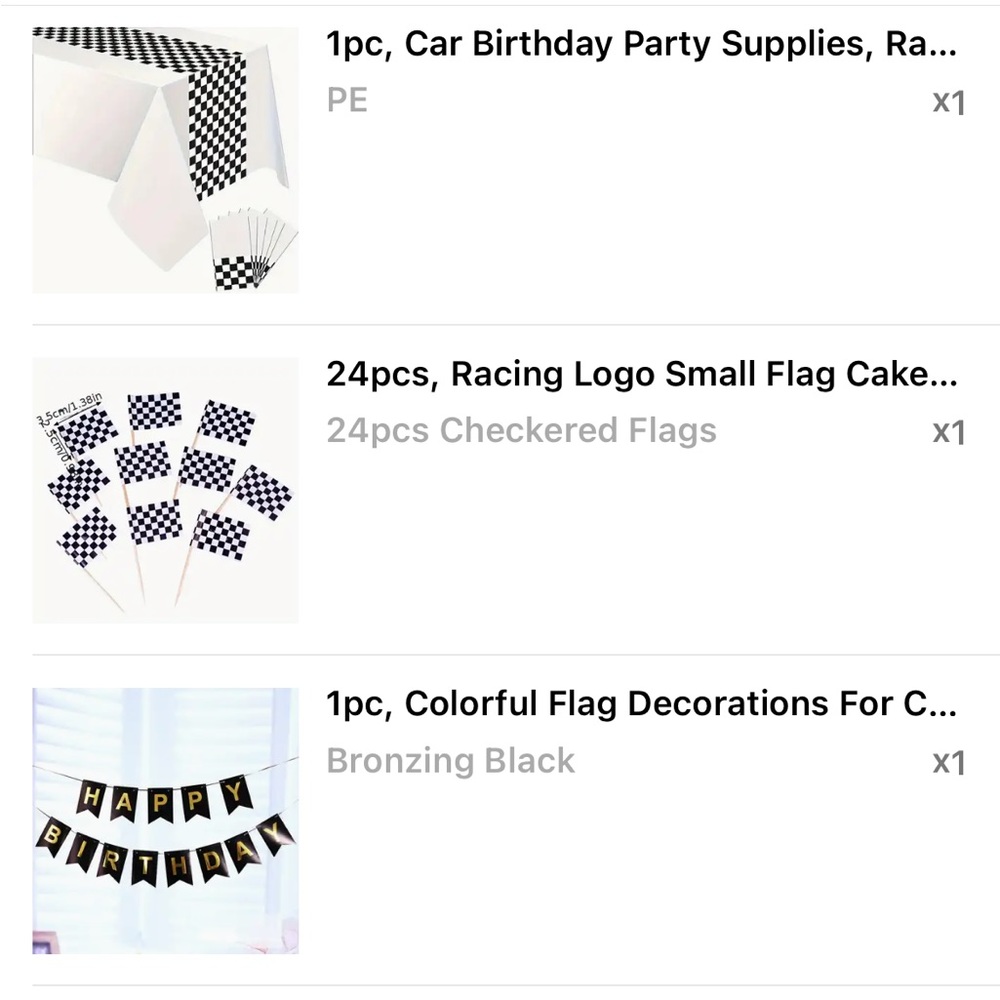Select the Bronzing Black color variant
Screen dimensions: 1000x1000
pos(450,761)
